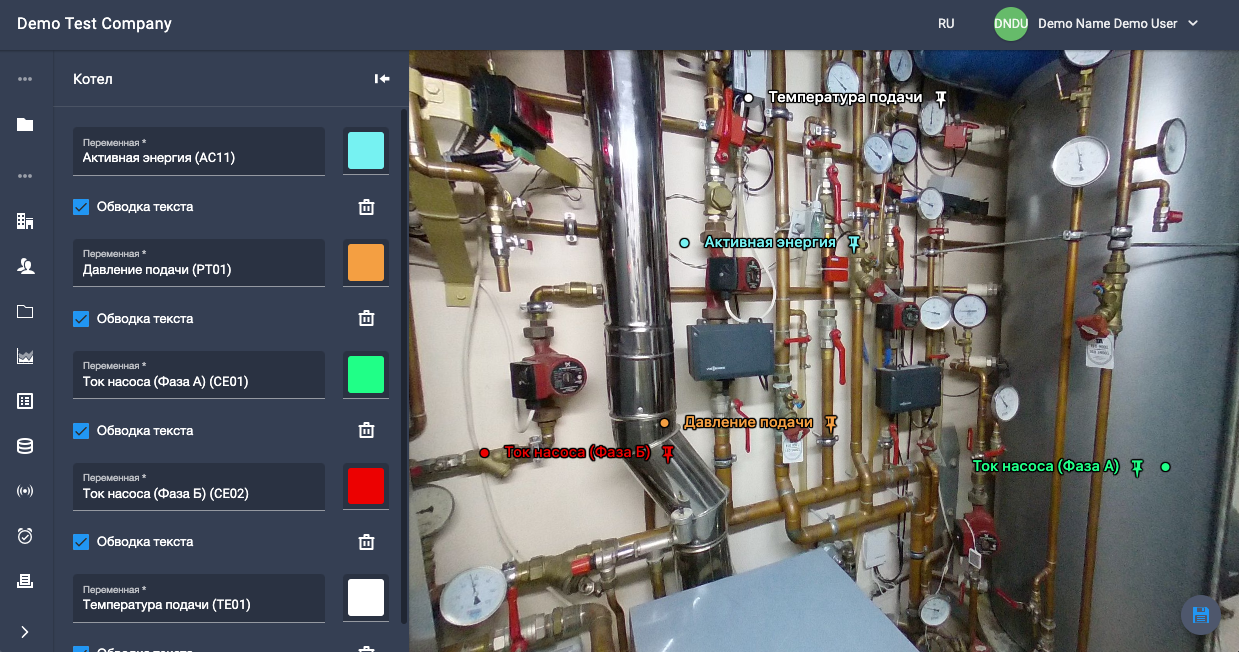Expand the left sidebar navigation chevron
The height and width of the screenshot is (652, 1239).
pyautogui.click(x=25, y=632)
